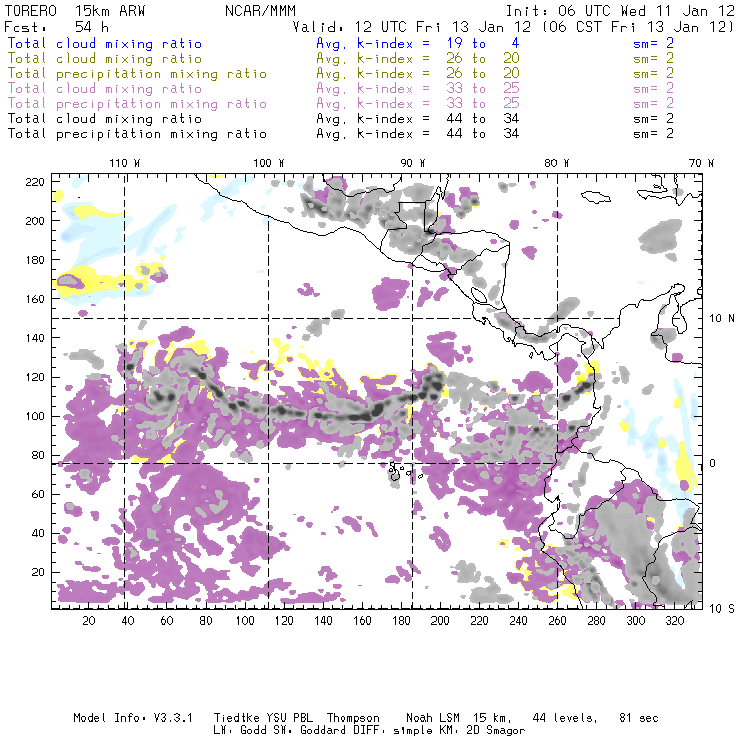The width and height of the screenshot is (740, 740).
Task: Click the "10 N" latitude label
Action: [x=722, y=319]
